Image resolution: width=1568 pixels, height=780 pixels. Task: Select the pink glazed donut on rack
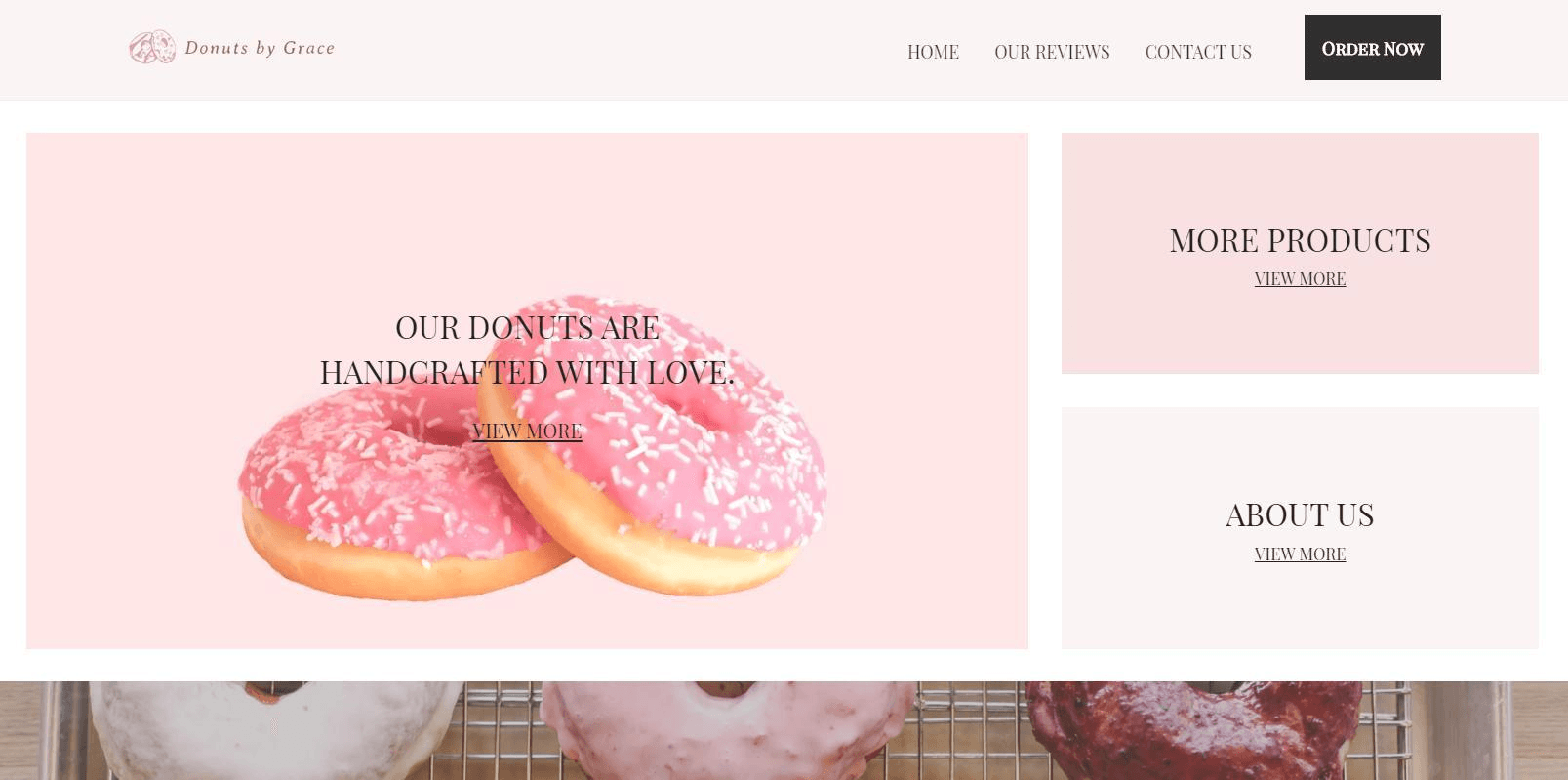[x=728, y=730]
